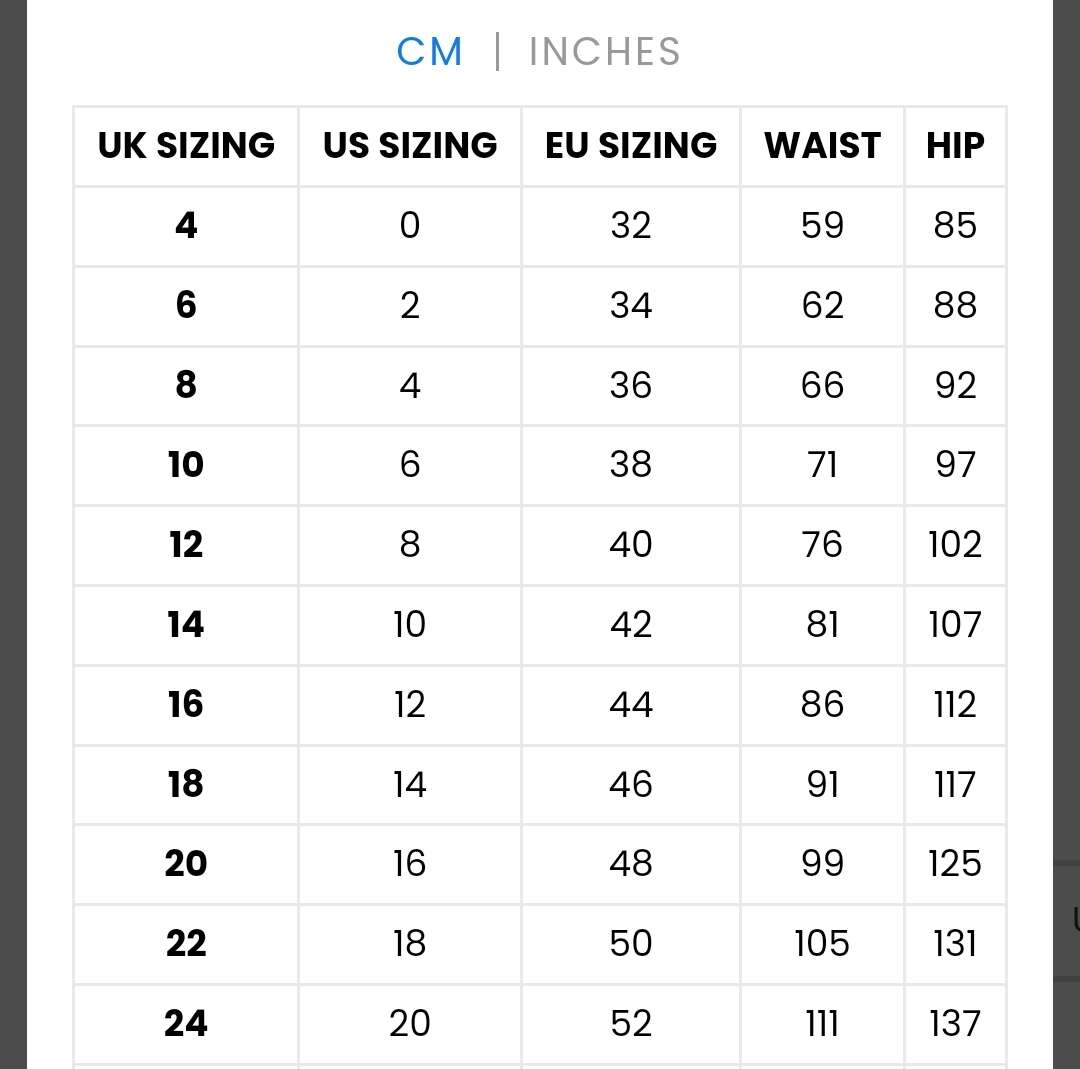Select UK size 8 cell
1080x1069 pixels.
click(x=186, y=386)
